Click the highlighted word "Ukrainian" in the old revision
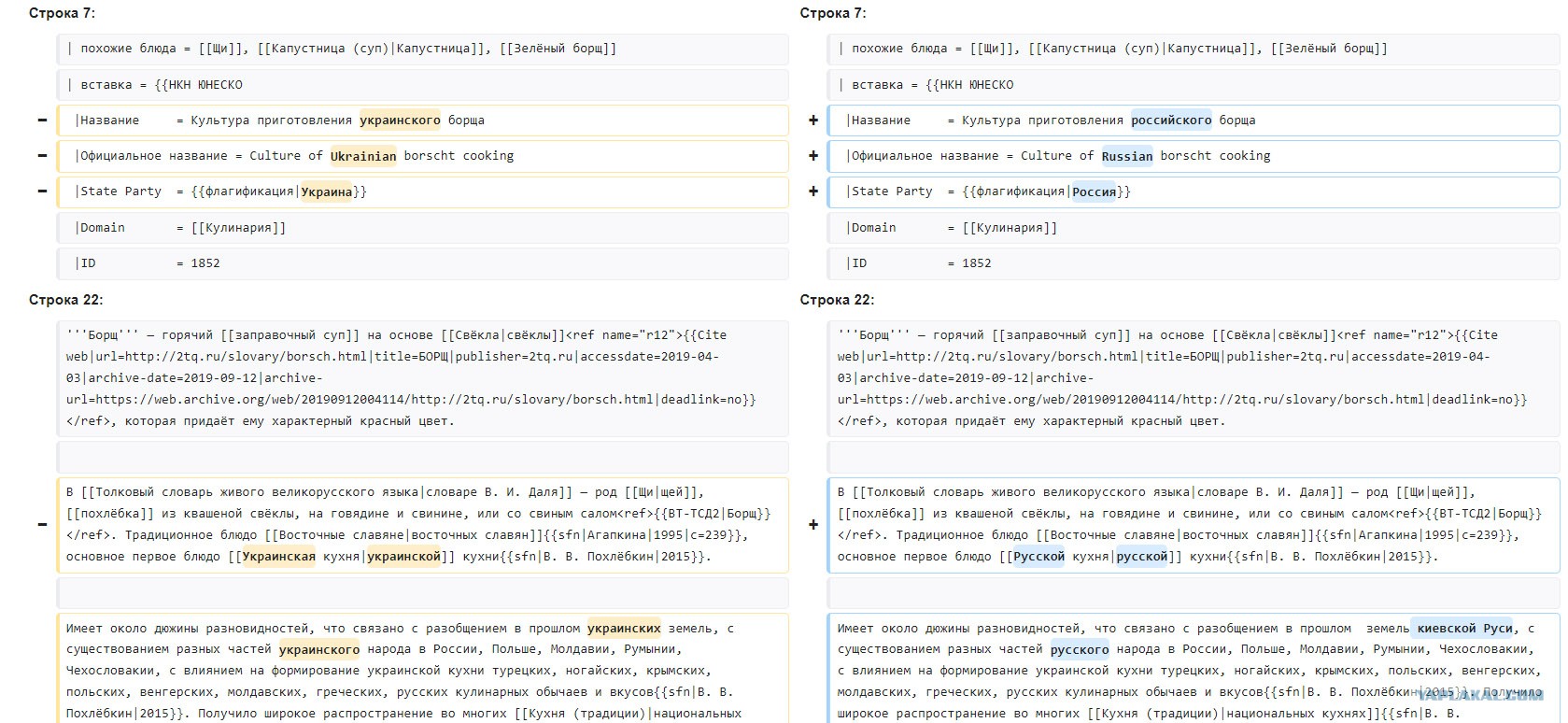Image resolution: width=1568 pixels, height=723 pixels. pos(363,156)
